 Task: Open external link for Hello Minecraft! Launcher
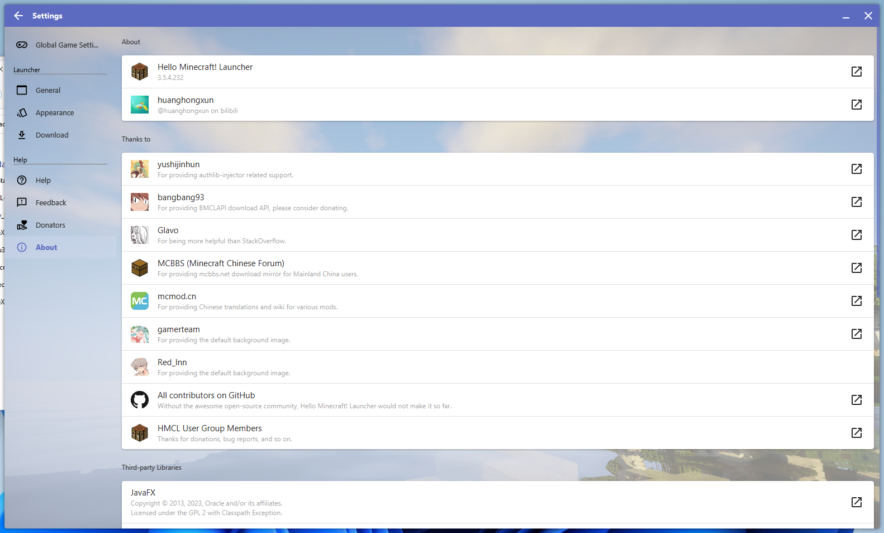tap(856, 72)
